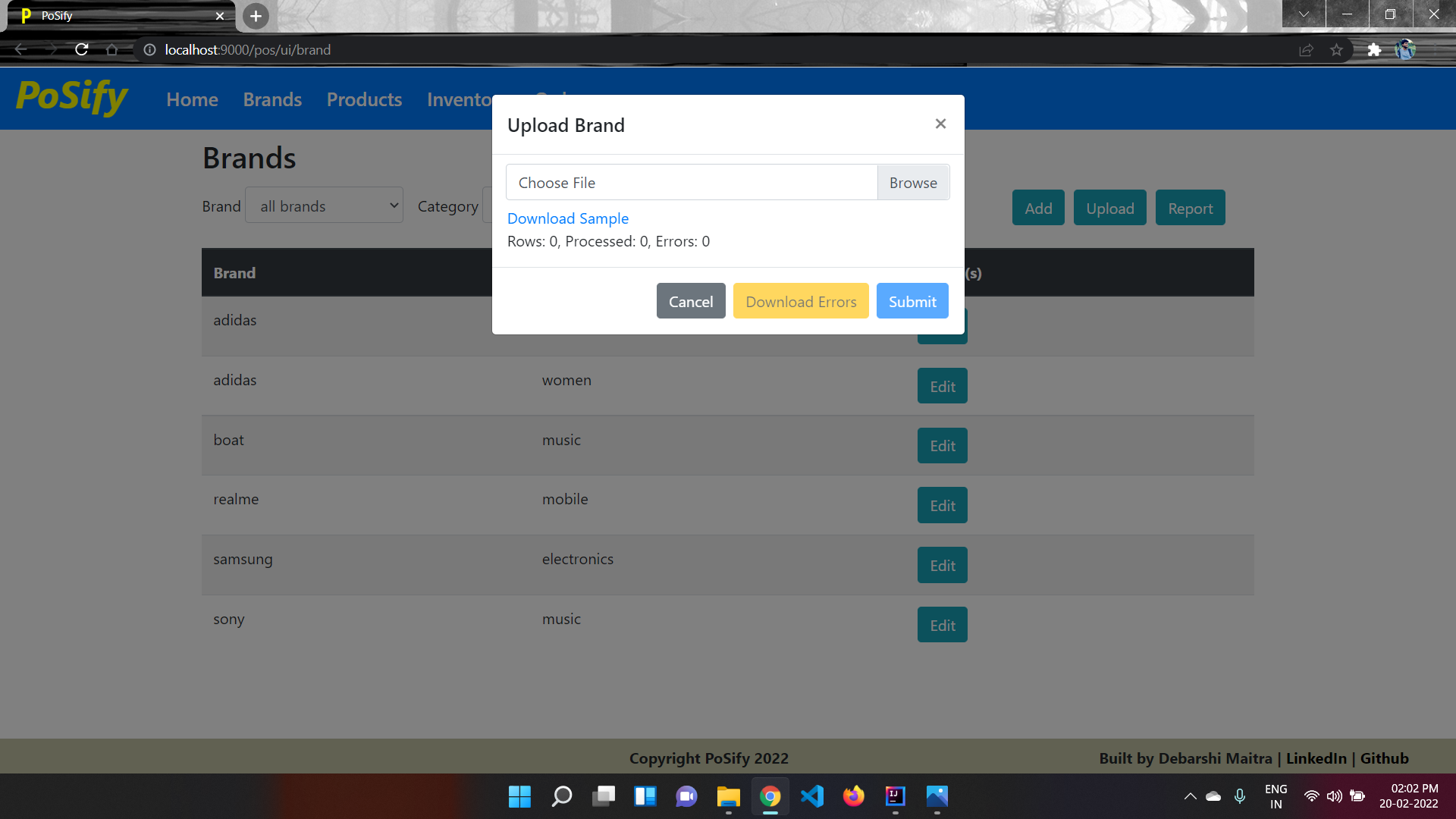
Task: Open Visual Studio Code from taskbar
Action: click(811, 796)
